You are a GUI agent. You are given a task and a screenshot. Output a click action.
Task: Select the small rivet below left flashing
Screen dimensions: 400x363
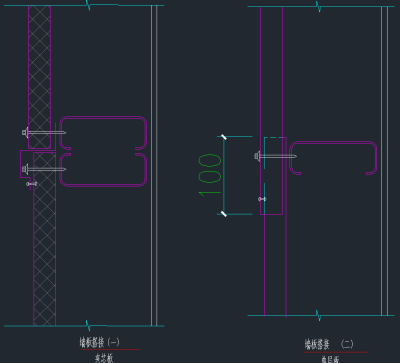[31, 184]
